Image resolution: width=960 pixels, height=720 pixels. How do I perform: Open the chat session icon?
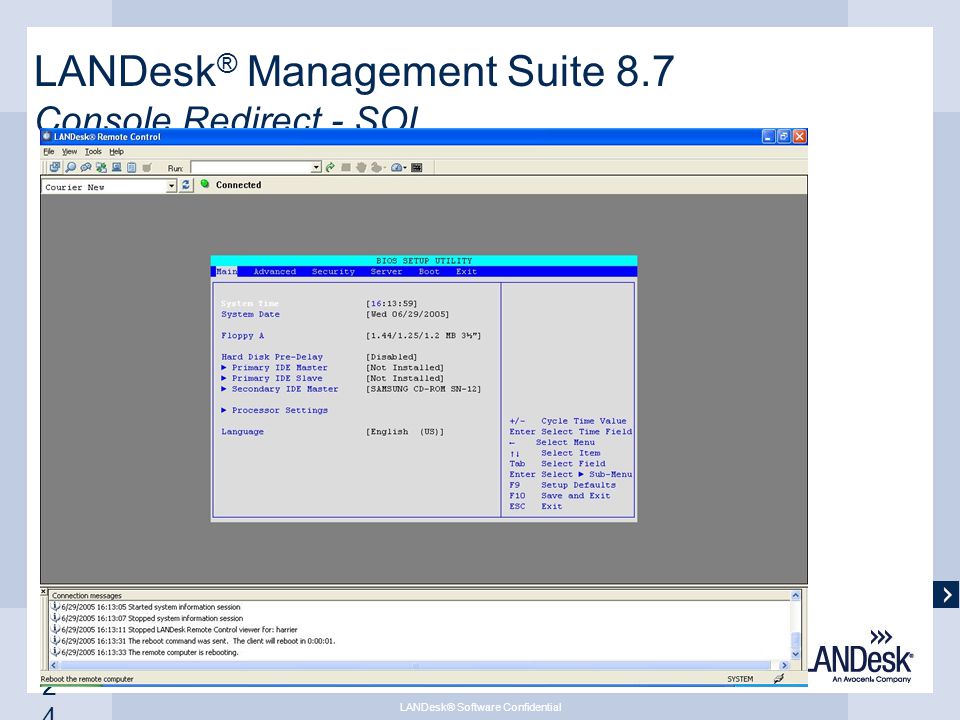click(86, 167)
